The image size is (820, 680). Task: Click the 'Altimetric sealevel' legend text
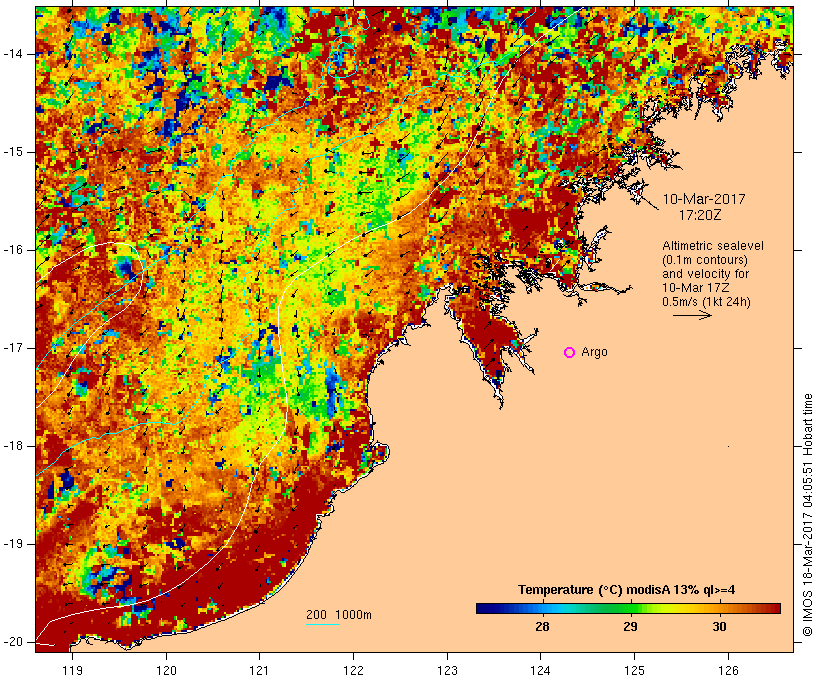[713, 246]
